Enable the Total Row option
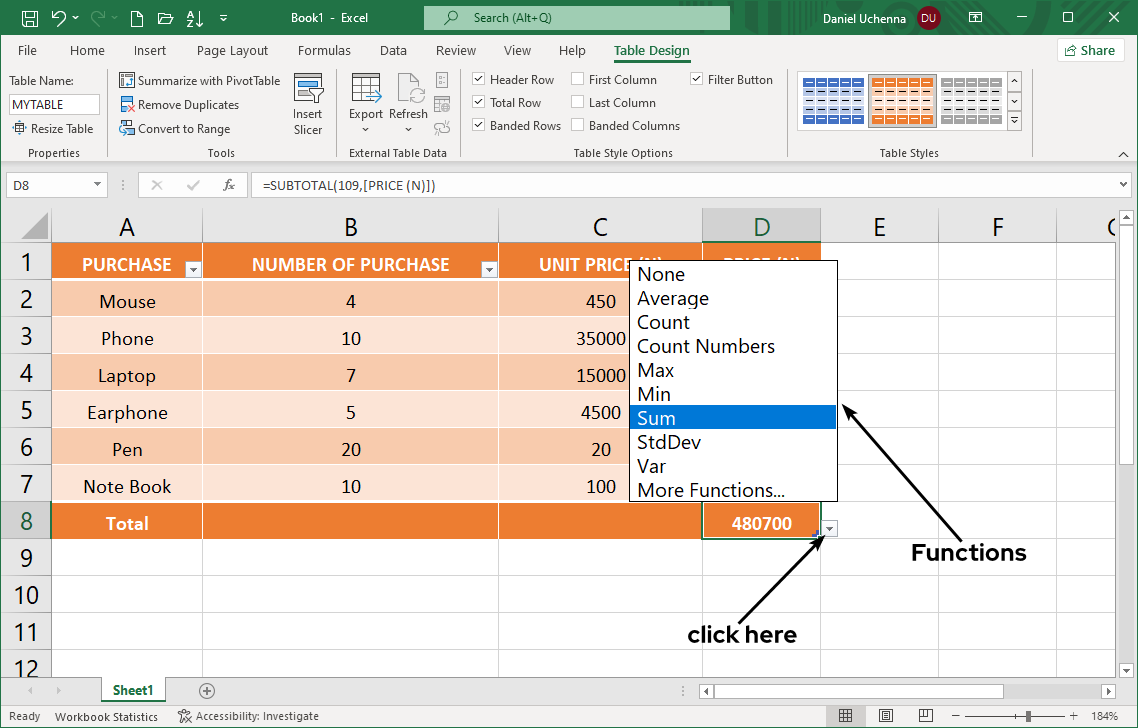Viewport: 1138px width, 728px height. coord(479,102)
